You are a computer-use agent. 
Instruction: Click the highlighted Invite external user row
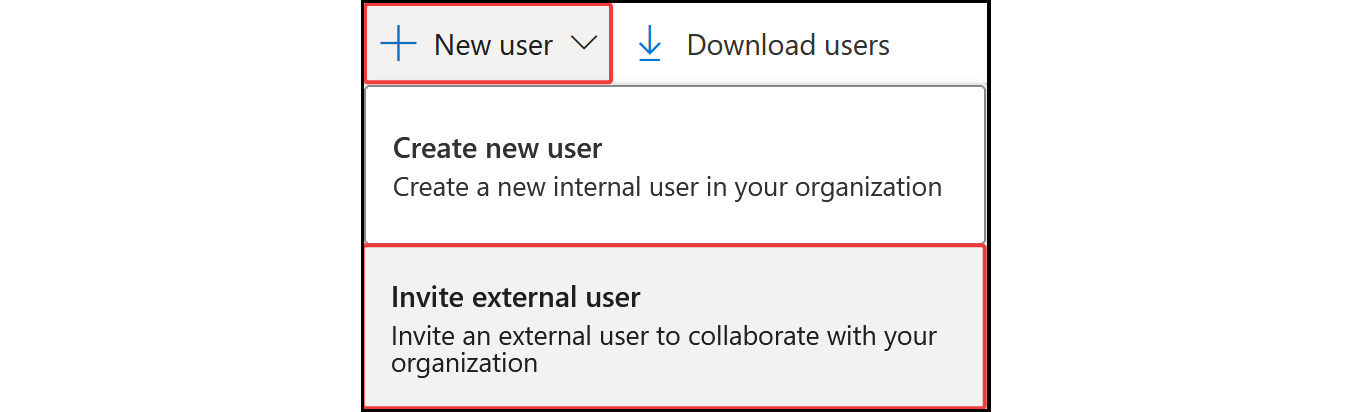(x=675, y=326)
